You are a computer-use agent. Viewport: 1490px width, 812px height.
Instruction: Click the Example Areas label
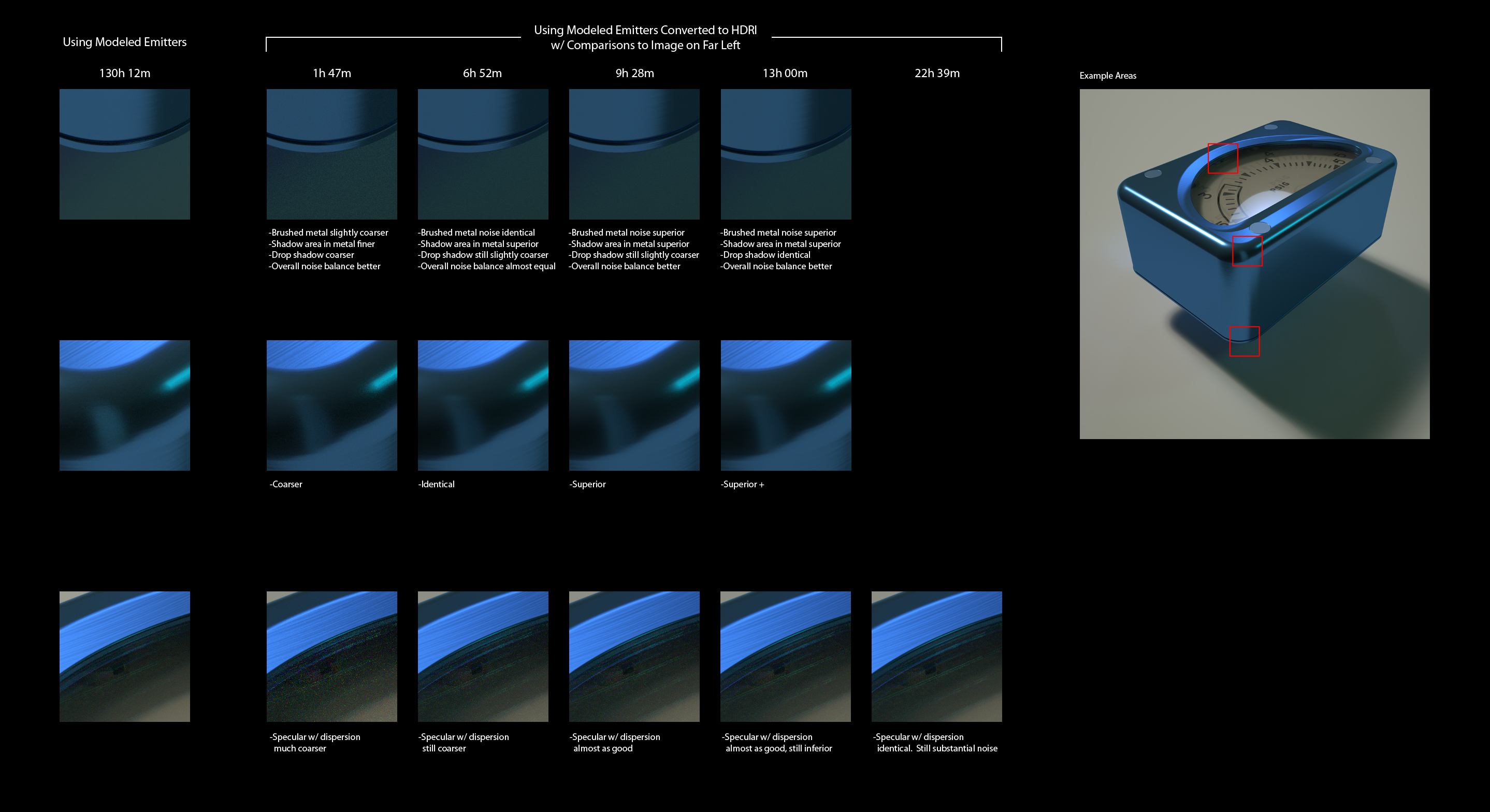pyautogui.click(x=1107, y=76)
